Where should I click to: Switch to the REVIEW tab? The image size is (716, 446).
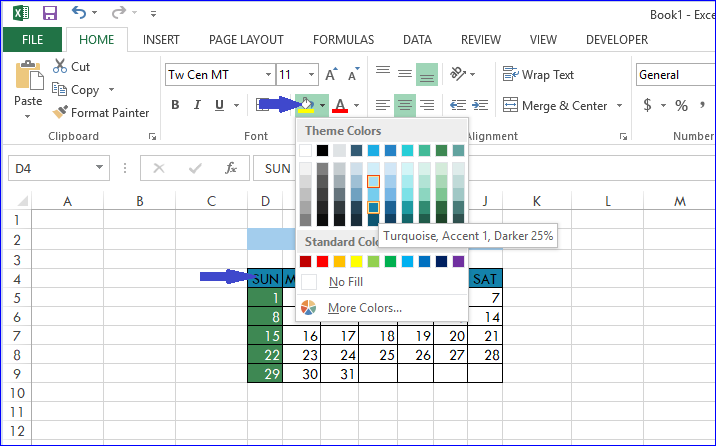[481, 40]
